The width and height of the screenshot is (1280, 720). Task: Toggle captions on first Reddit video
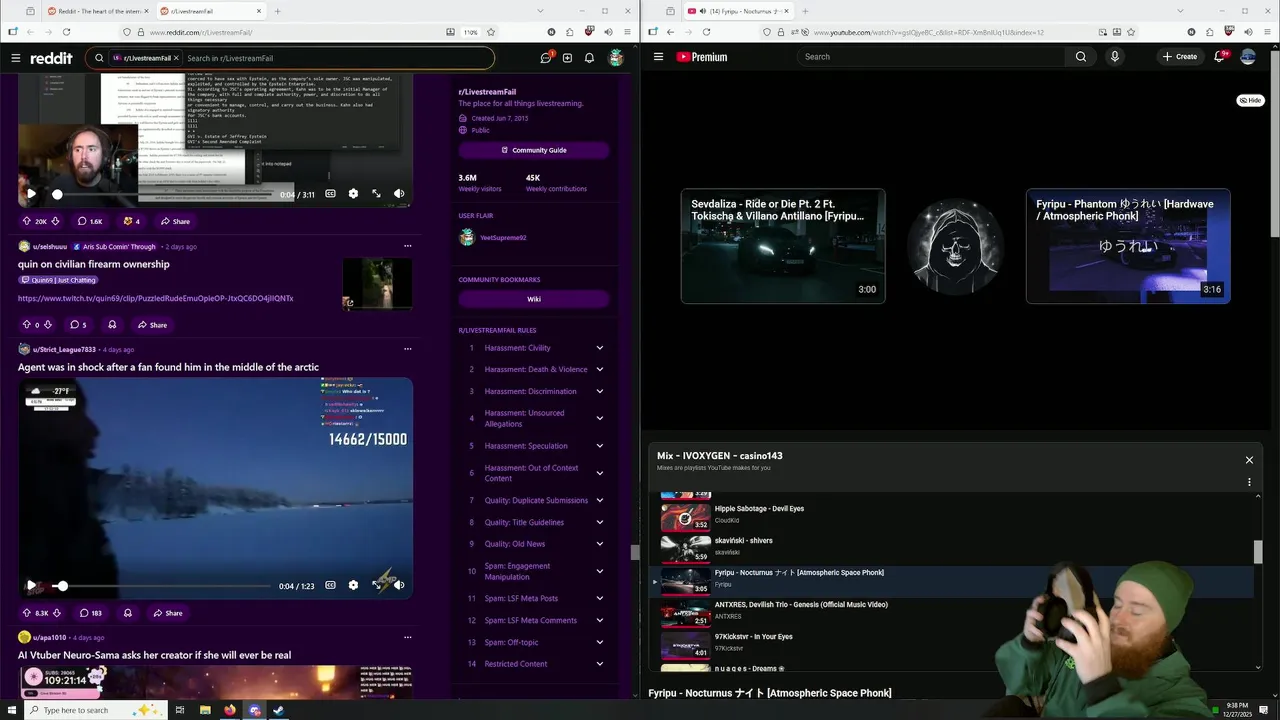330,194
